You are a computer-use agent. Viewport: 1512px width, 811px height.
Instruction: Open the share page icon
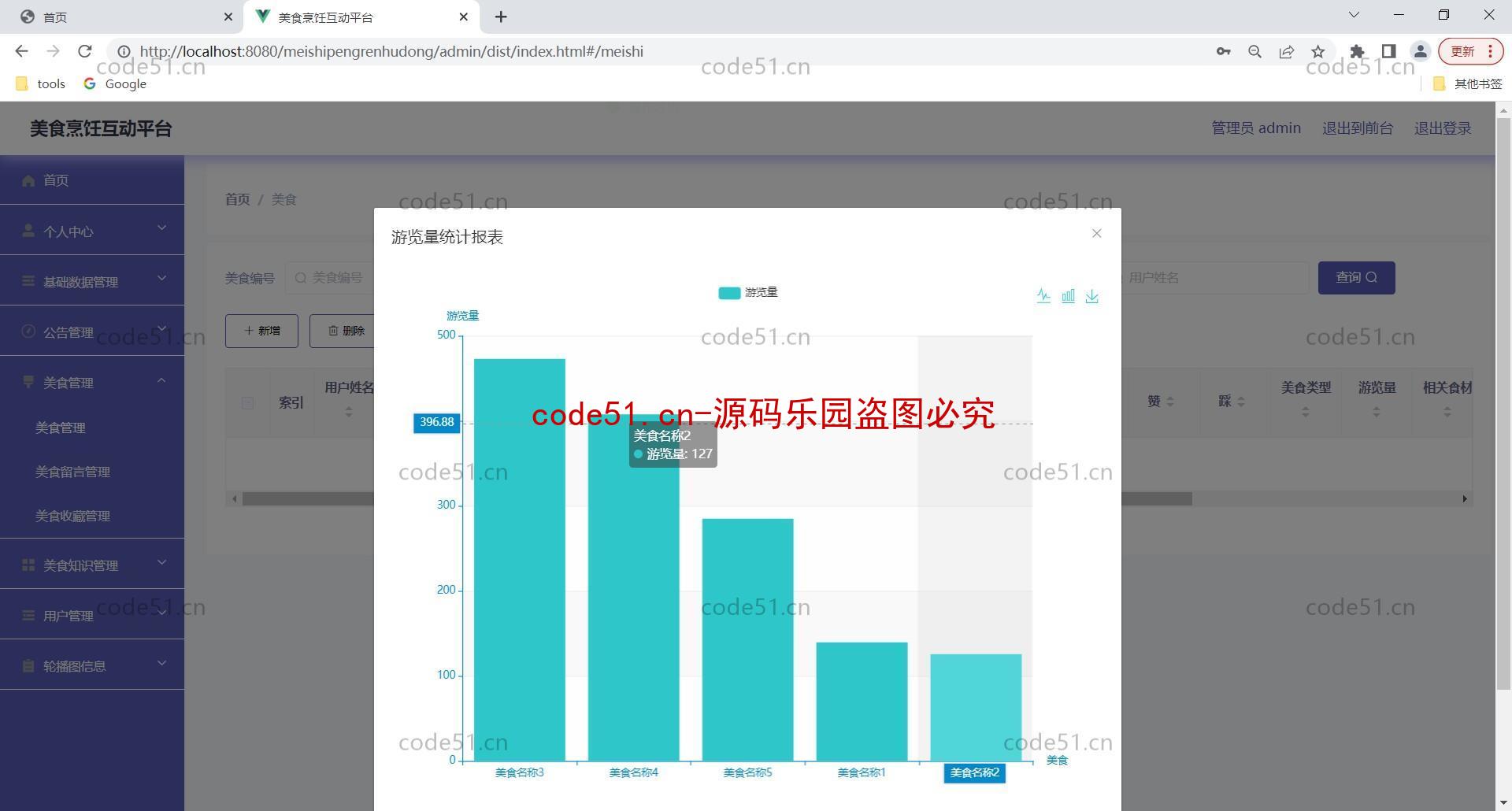pyautogui.click(x=1286, y=51)
